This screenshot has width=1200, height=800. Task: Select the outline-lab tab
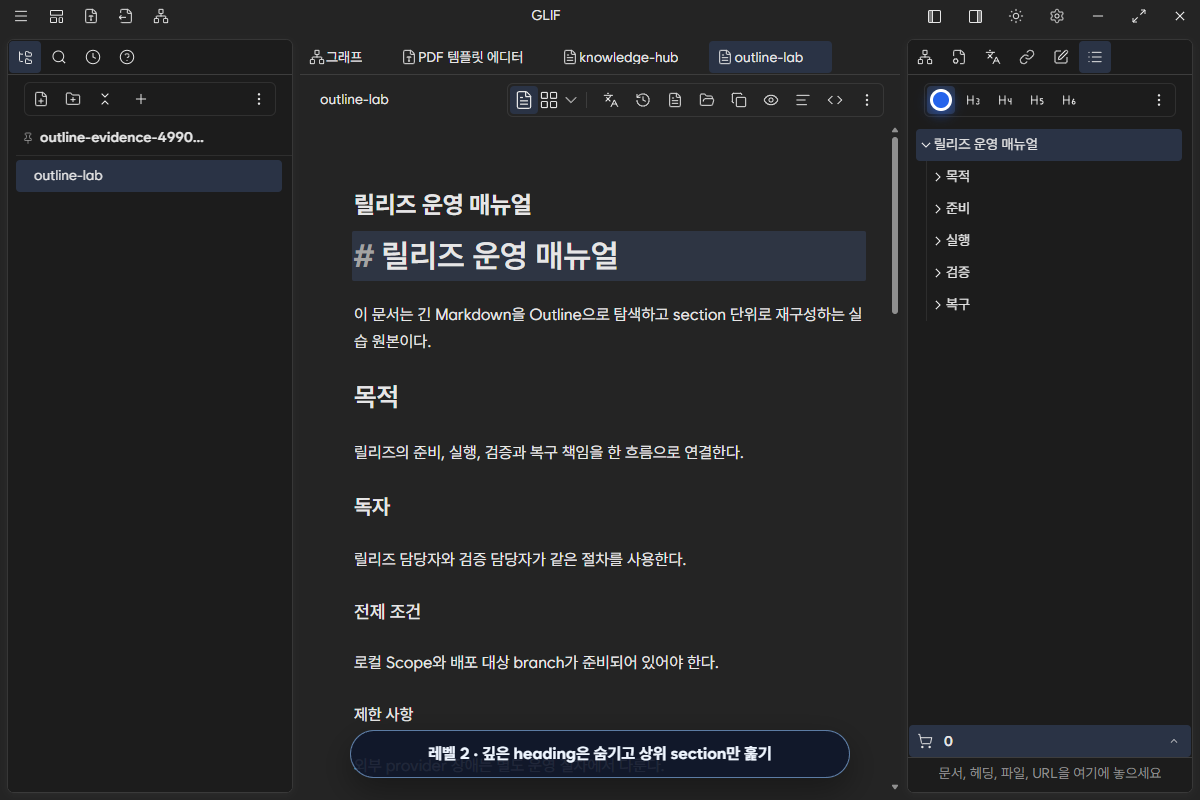click(x=770, y=57)
